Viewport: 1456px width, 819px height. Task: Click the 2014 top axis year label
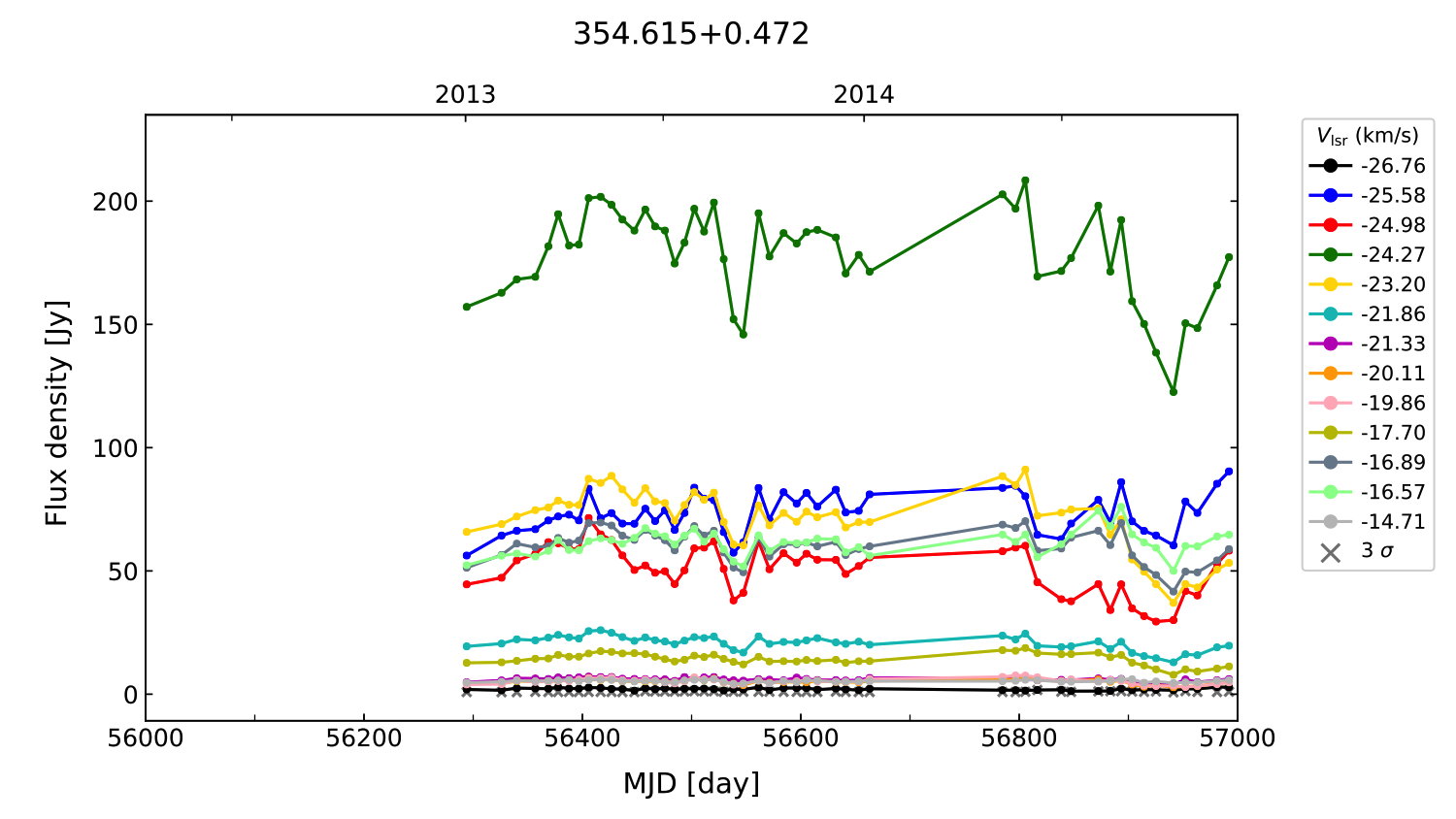coord(863,95)
